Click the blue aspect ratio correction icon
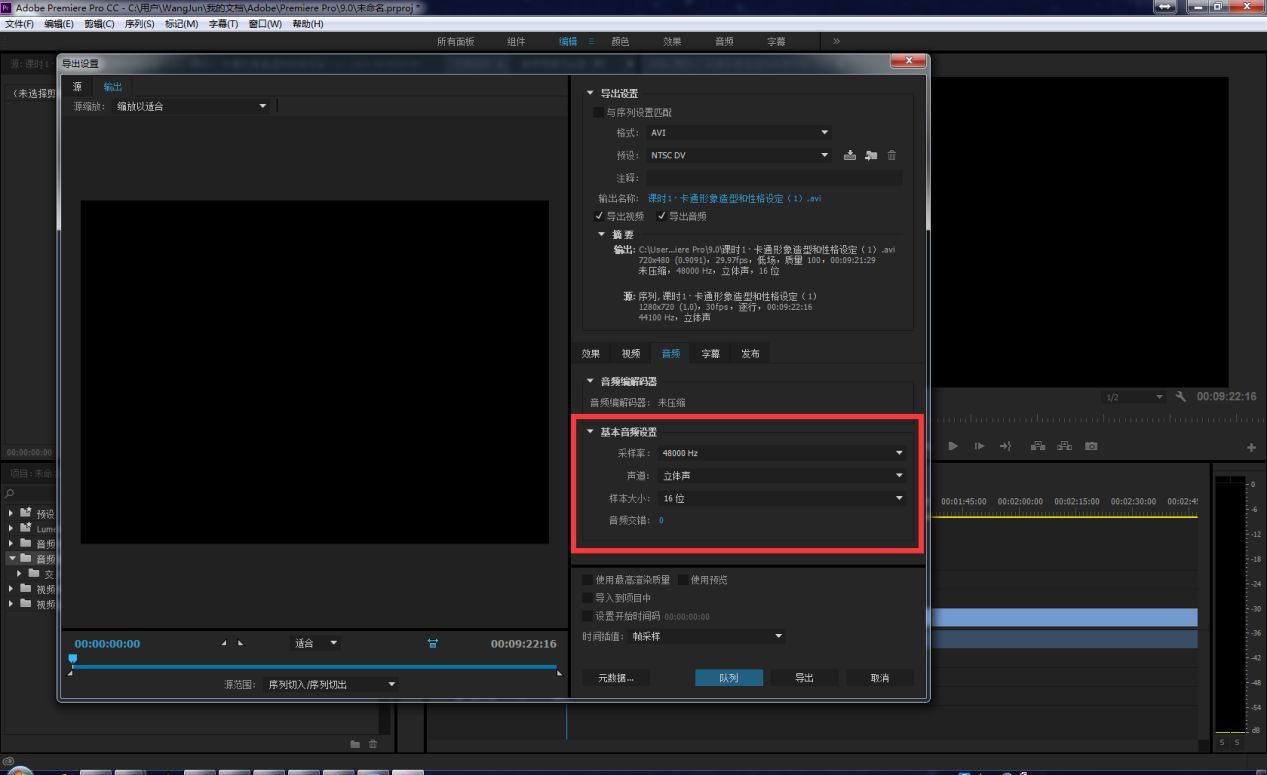This screenshot has height=775, width=1267. point(432,643)
